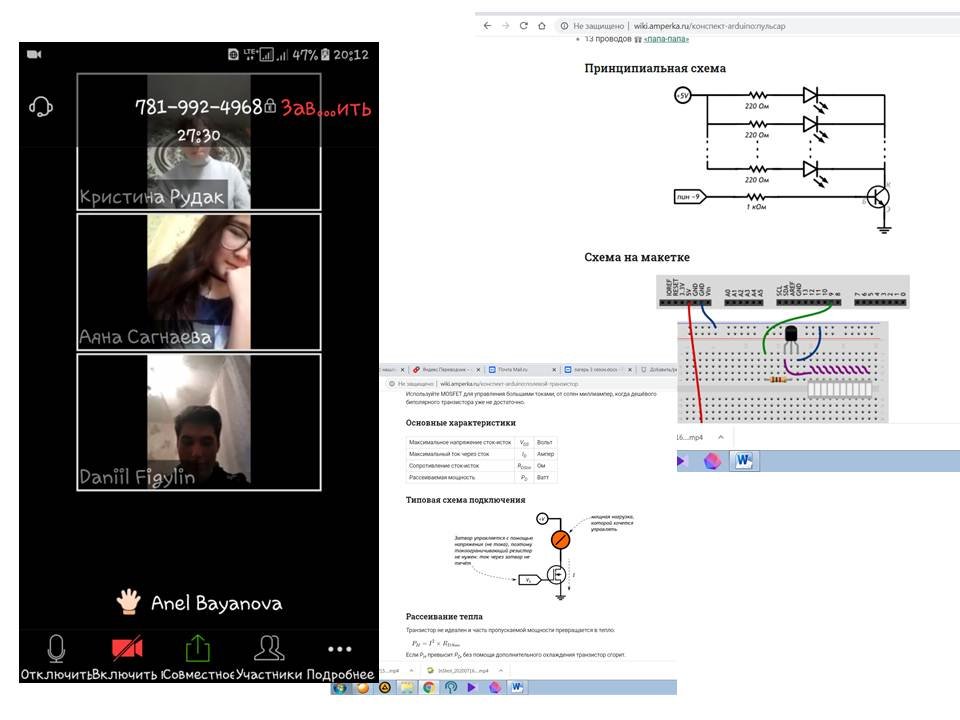Open the orange sphere app in lower taskbar
The width and height of the screenshot is (960, 720).
363,688
